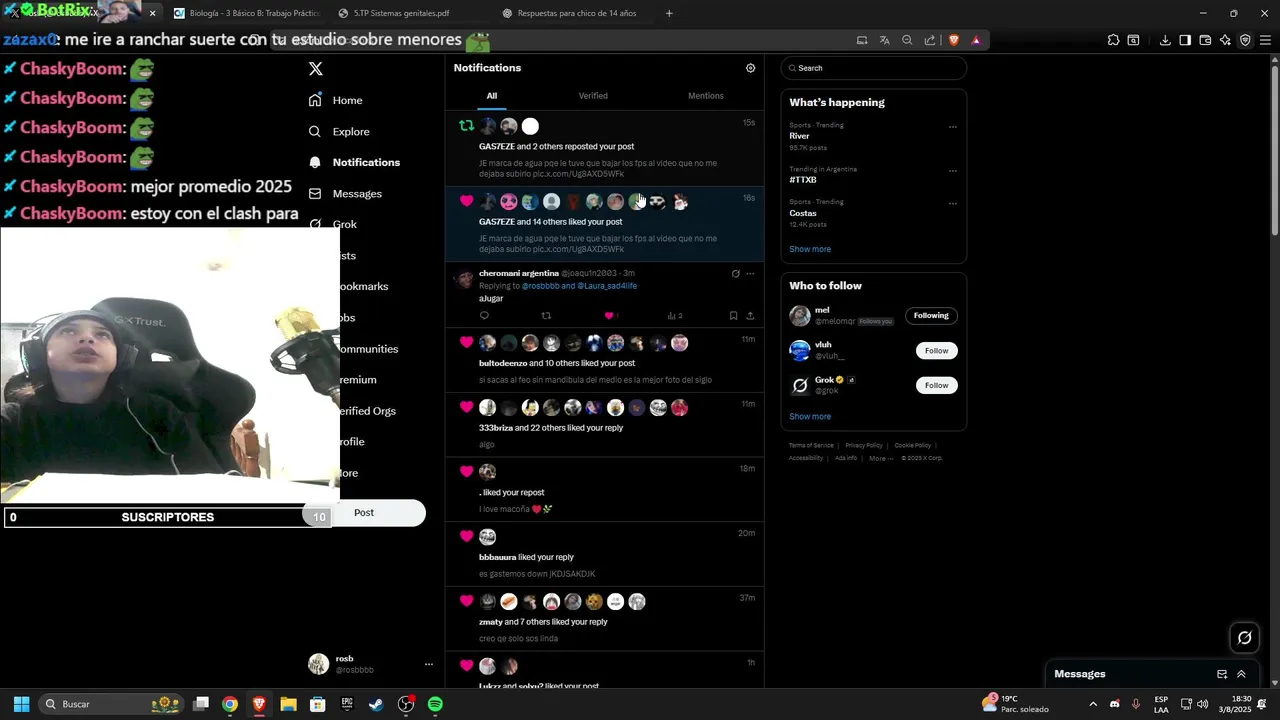Image resolution: width=1280 pixels, height=720 pixels.
Task: Click Brave Rewards triangle icon
Action: point(976,40)
